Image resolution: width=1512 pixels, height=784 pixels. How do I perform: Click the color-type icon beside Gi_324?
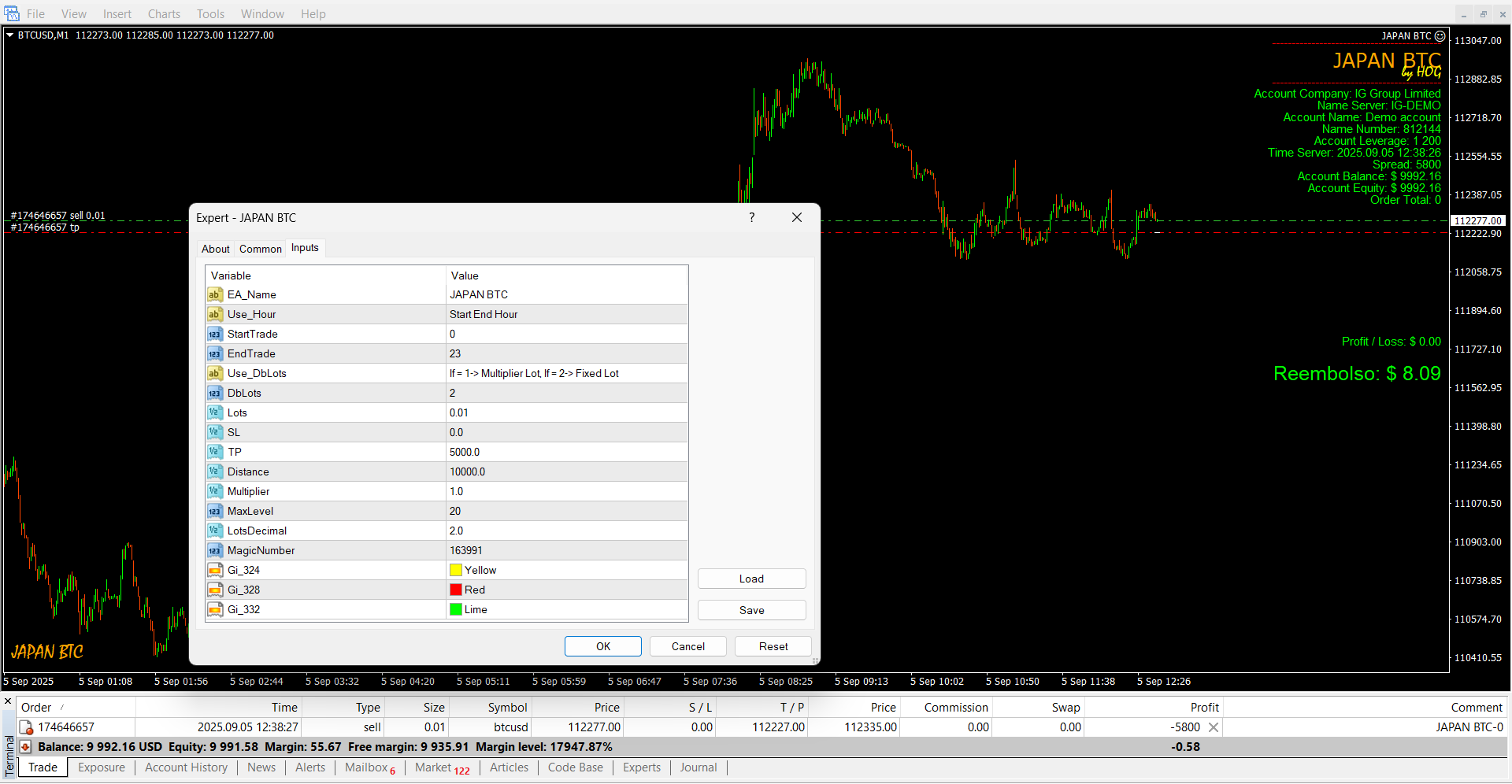click(214, 570)
